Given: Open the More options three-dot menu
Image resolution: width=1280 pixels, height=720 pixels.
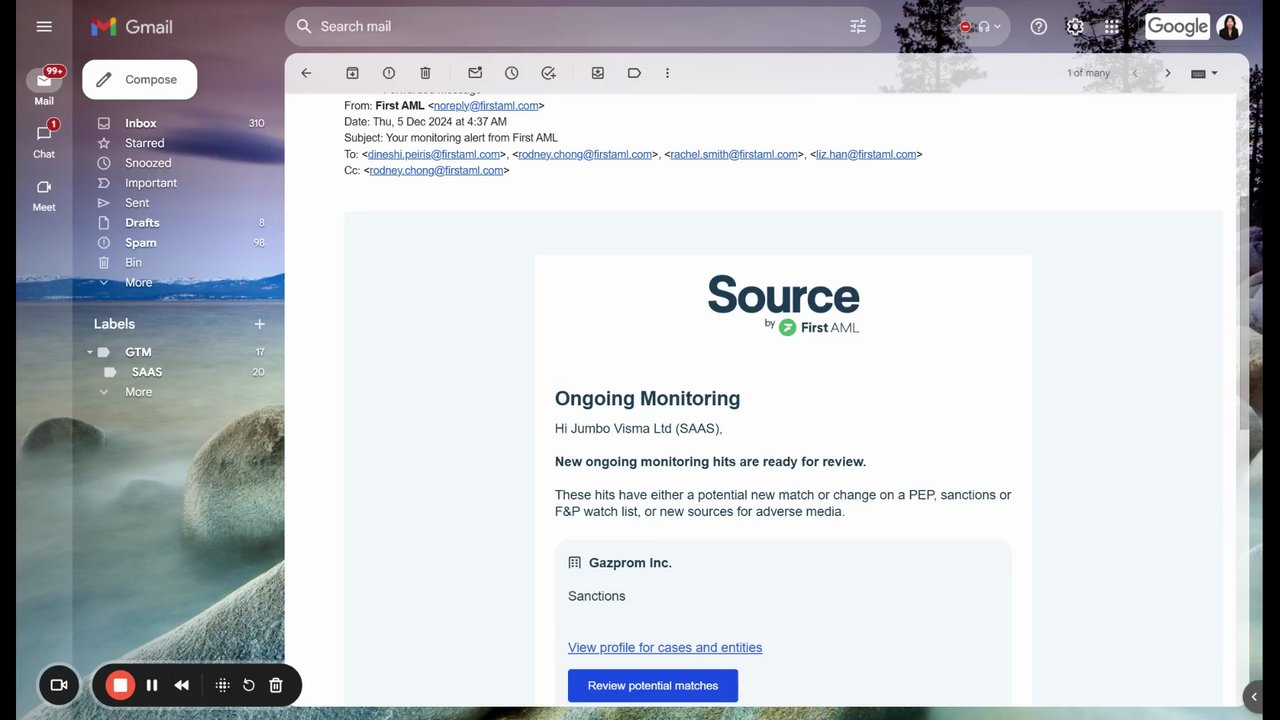Looking at the screenshot, I should tap(667, 73).
